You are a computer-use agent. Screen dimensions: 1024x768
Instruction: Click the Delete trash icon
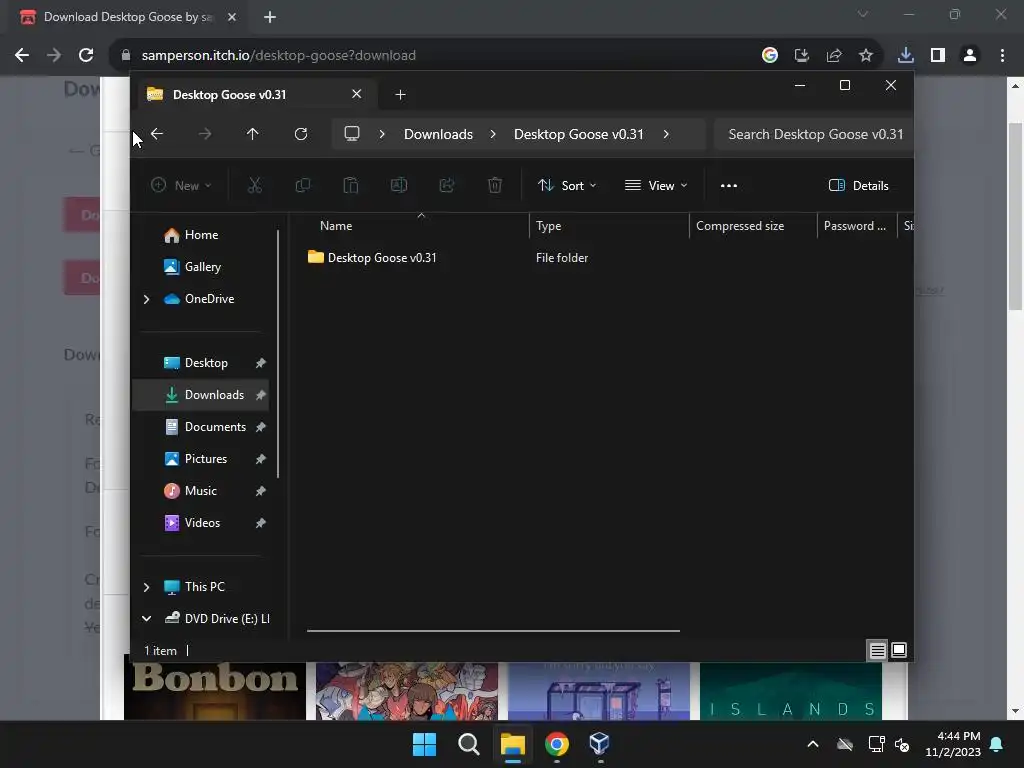coord(495,185)
